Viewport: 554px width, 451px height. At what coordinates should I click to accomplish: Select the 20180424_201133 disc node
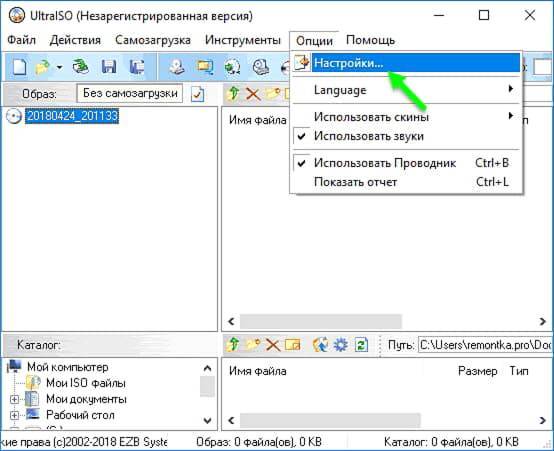pyautogui.click(x=72, y=116)
